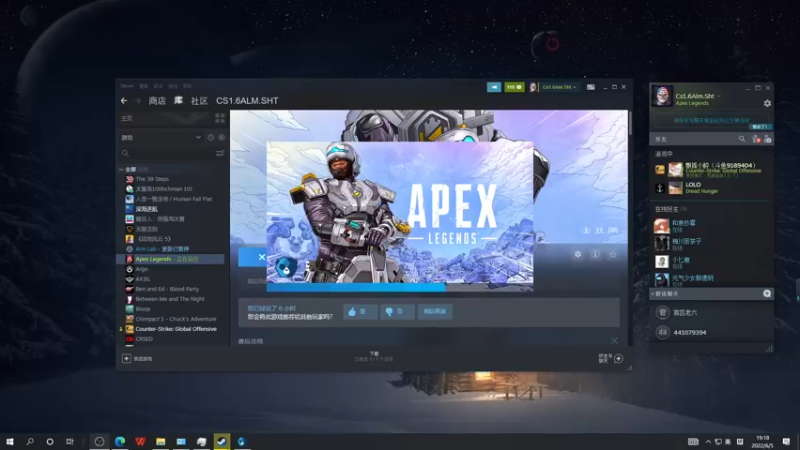Click the add game plus icon

pos(126,359)
